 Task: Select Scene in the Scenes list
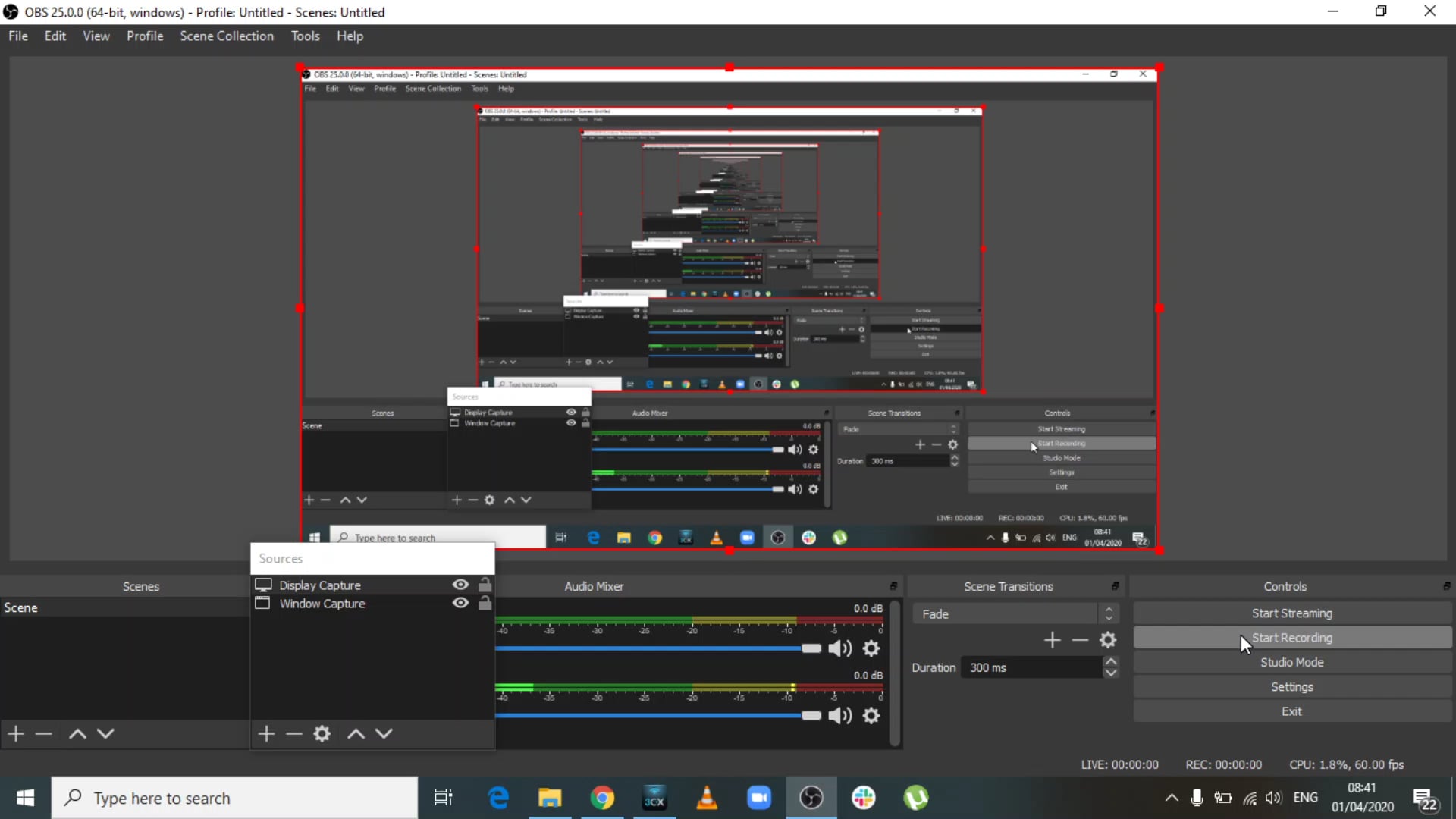pos(124,607)
